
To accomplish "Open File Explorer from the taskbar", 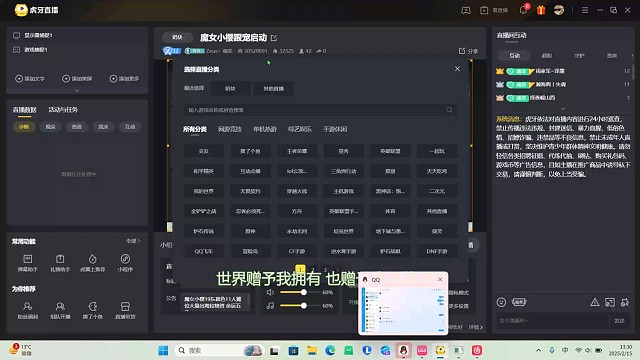I will (312, 350).
